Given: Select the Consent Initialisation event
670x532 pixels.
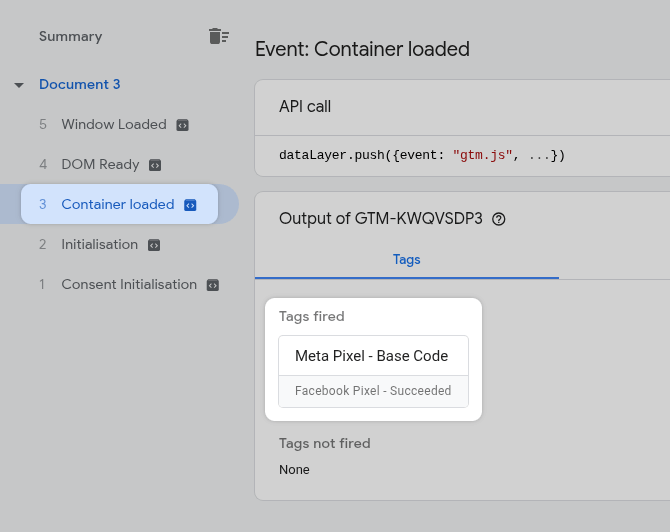Looking at the screenshot, I should point(129,284).
